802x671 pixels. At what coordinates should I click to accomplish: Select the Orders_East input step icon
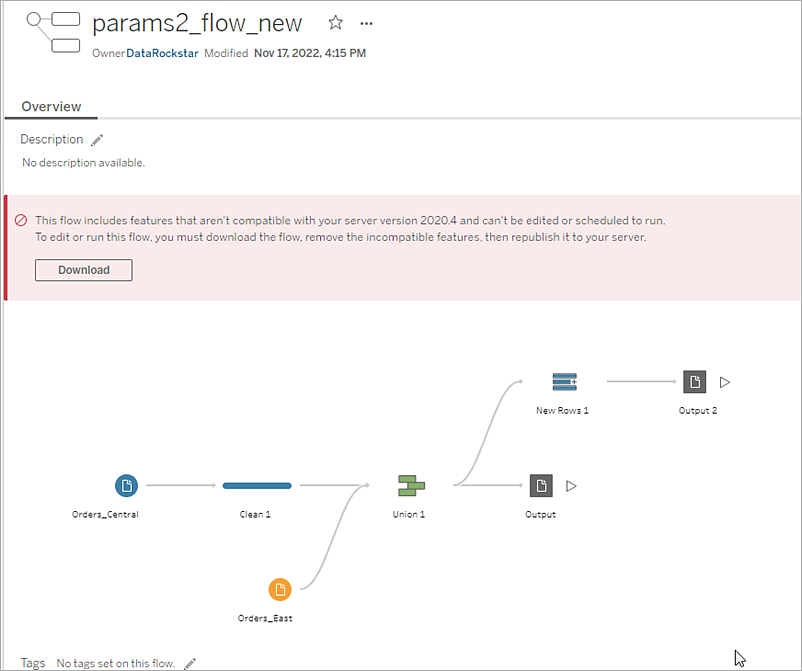click(280, 590)
